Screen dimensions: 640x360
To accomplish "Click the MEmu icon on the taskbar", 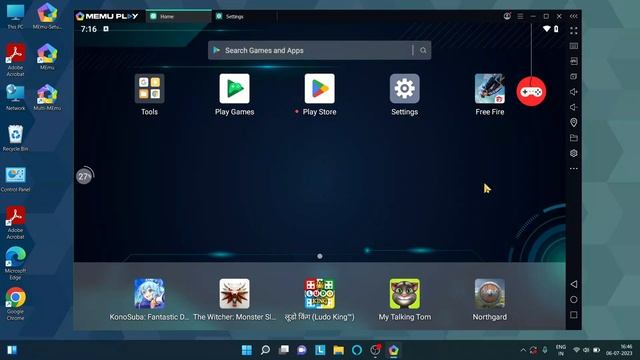I will point(393,350).
